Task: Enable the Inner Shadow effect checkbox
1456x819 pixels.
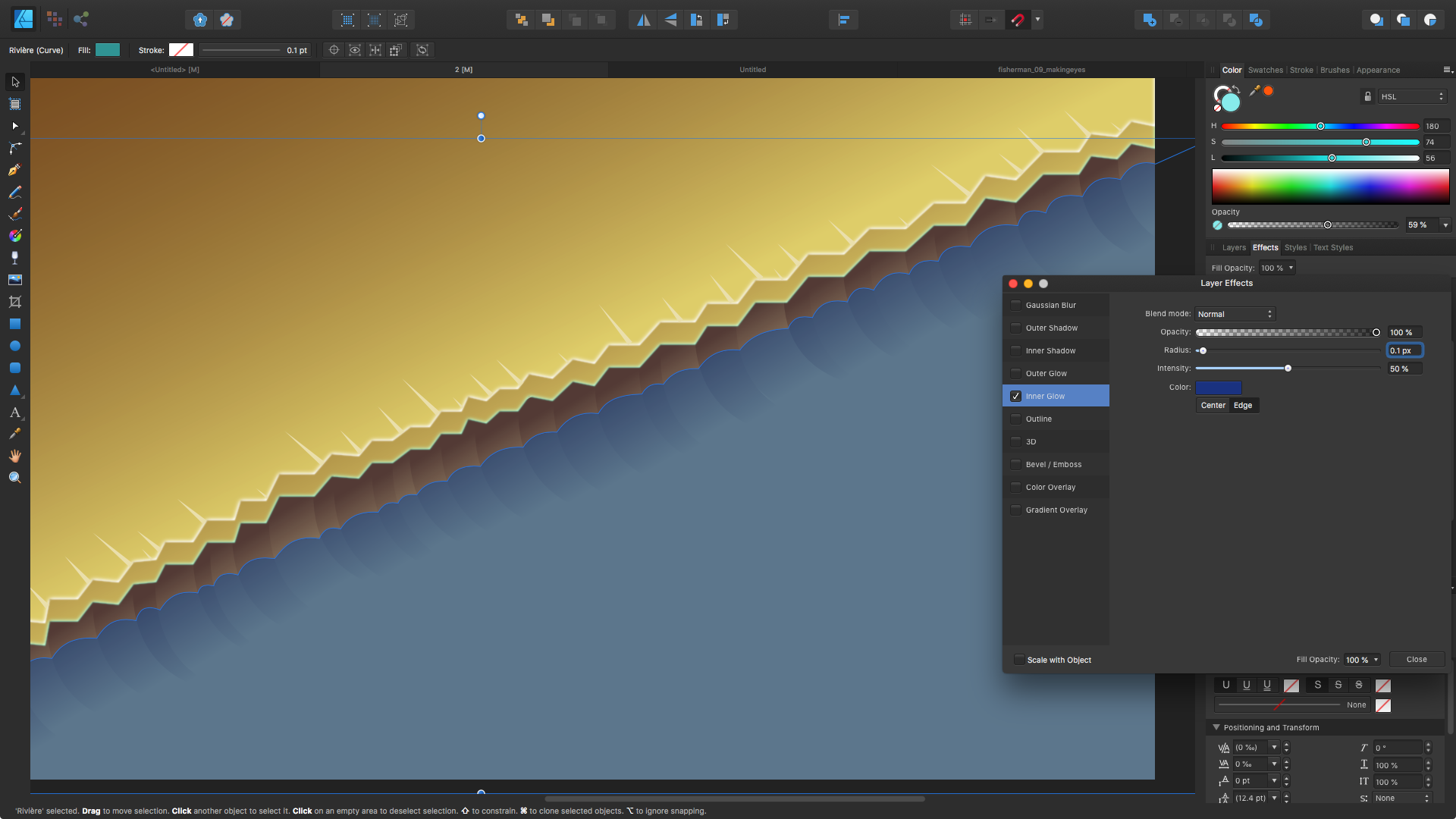Action: click(1015, 350)
